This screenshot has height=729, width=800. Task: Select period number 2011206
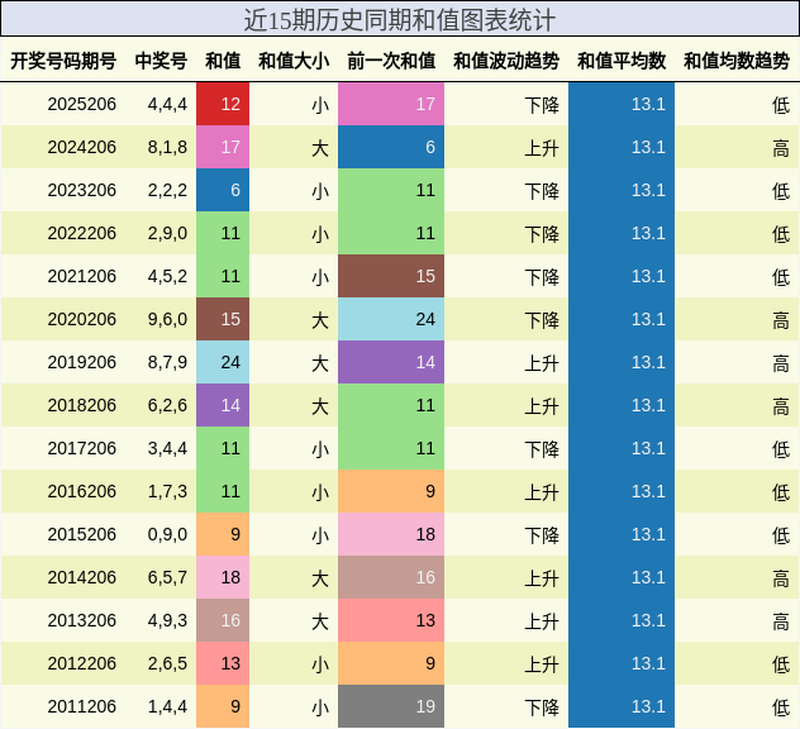click(x=82, y=707)
